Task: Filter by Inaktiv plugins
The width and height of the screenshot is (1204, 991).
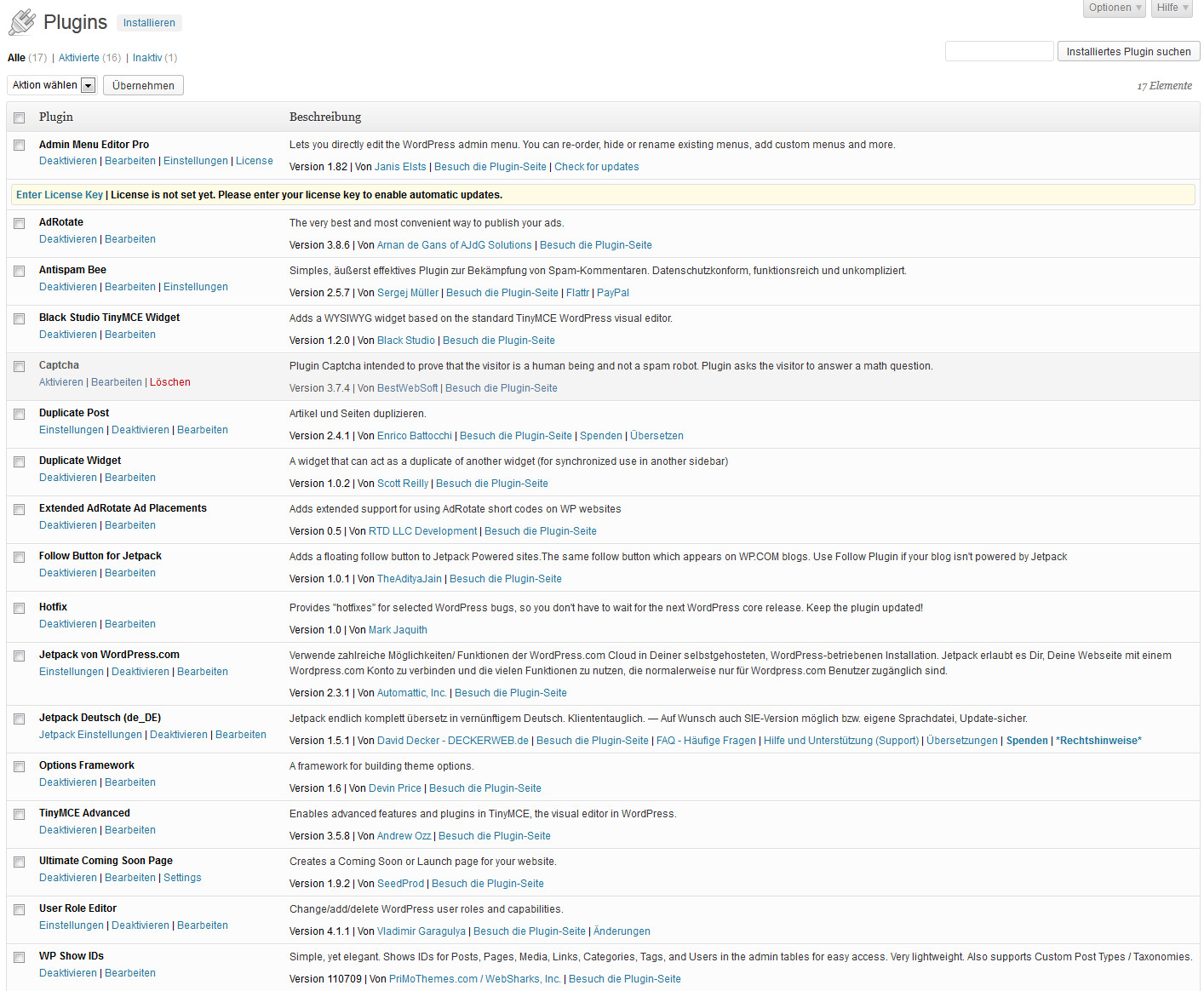Action: [x=147, y=58]
